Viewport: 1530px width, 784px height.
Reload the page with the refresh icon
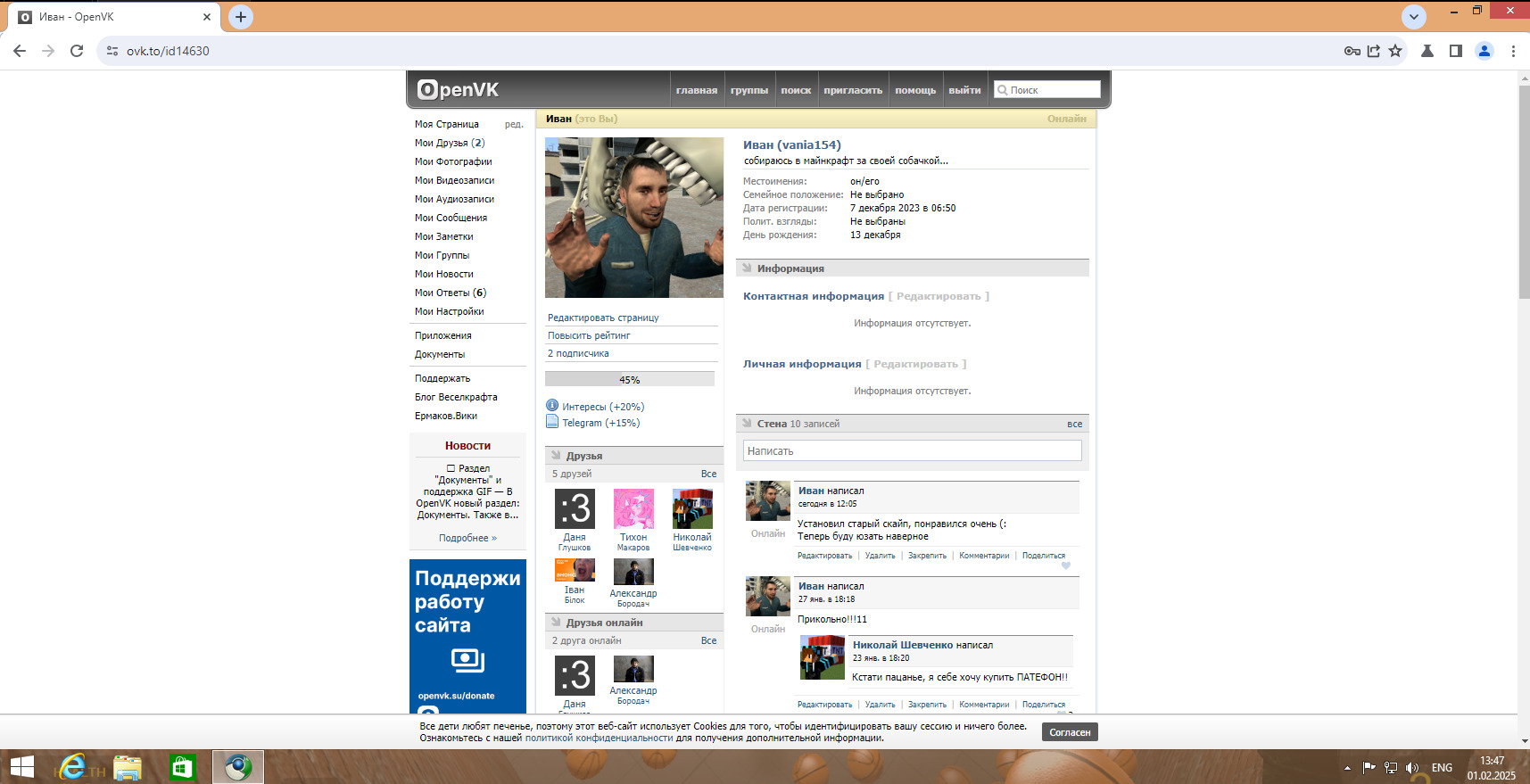(x=77, y=51)
